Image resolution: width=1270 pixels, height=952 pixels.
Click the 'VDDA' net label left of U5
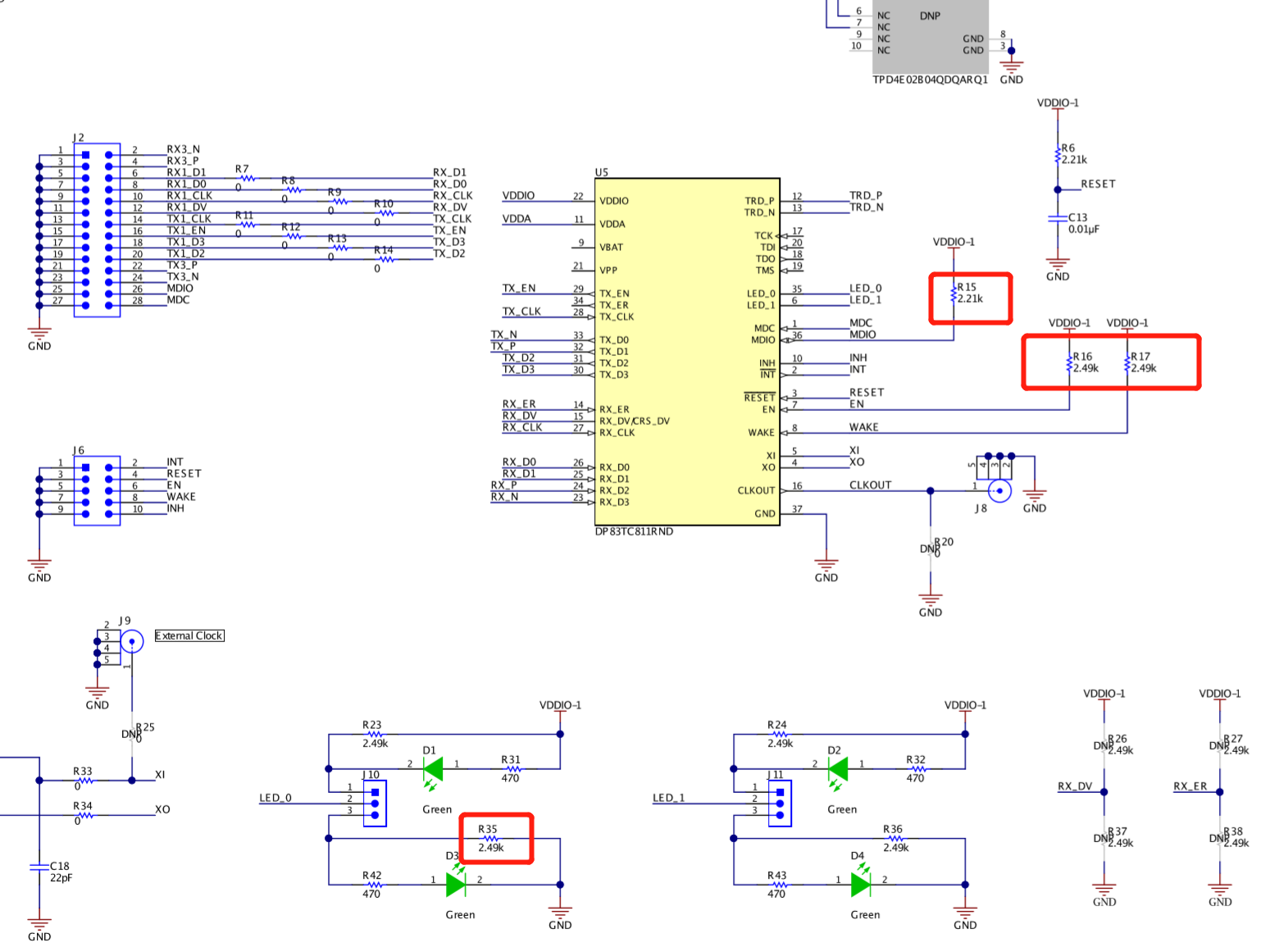pos(517,218)
